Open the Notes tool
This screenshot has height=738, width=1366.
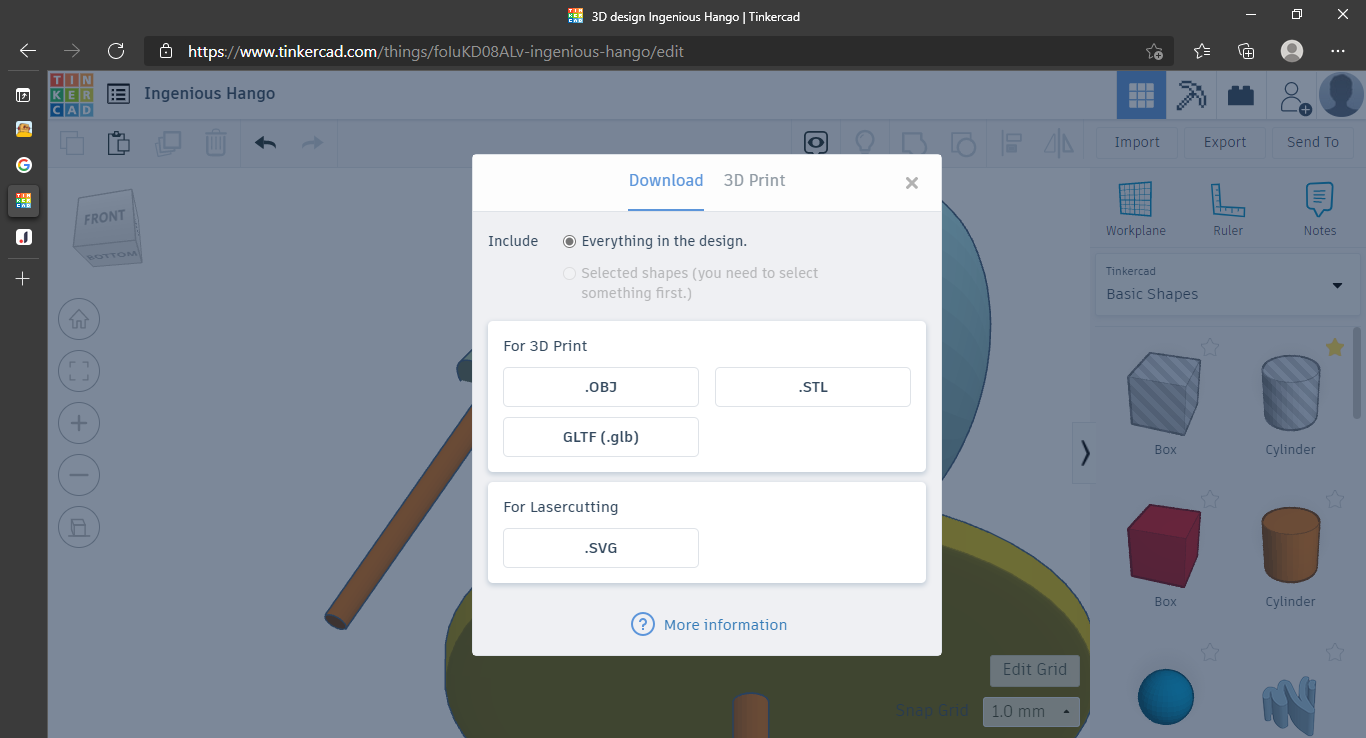click(1320, 210)
